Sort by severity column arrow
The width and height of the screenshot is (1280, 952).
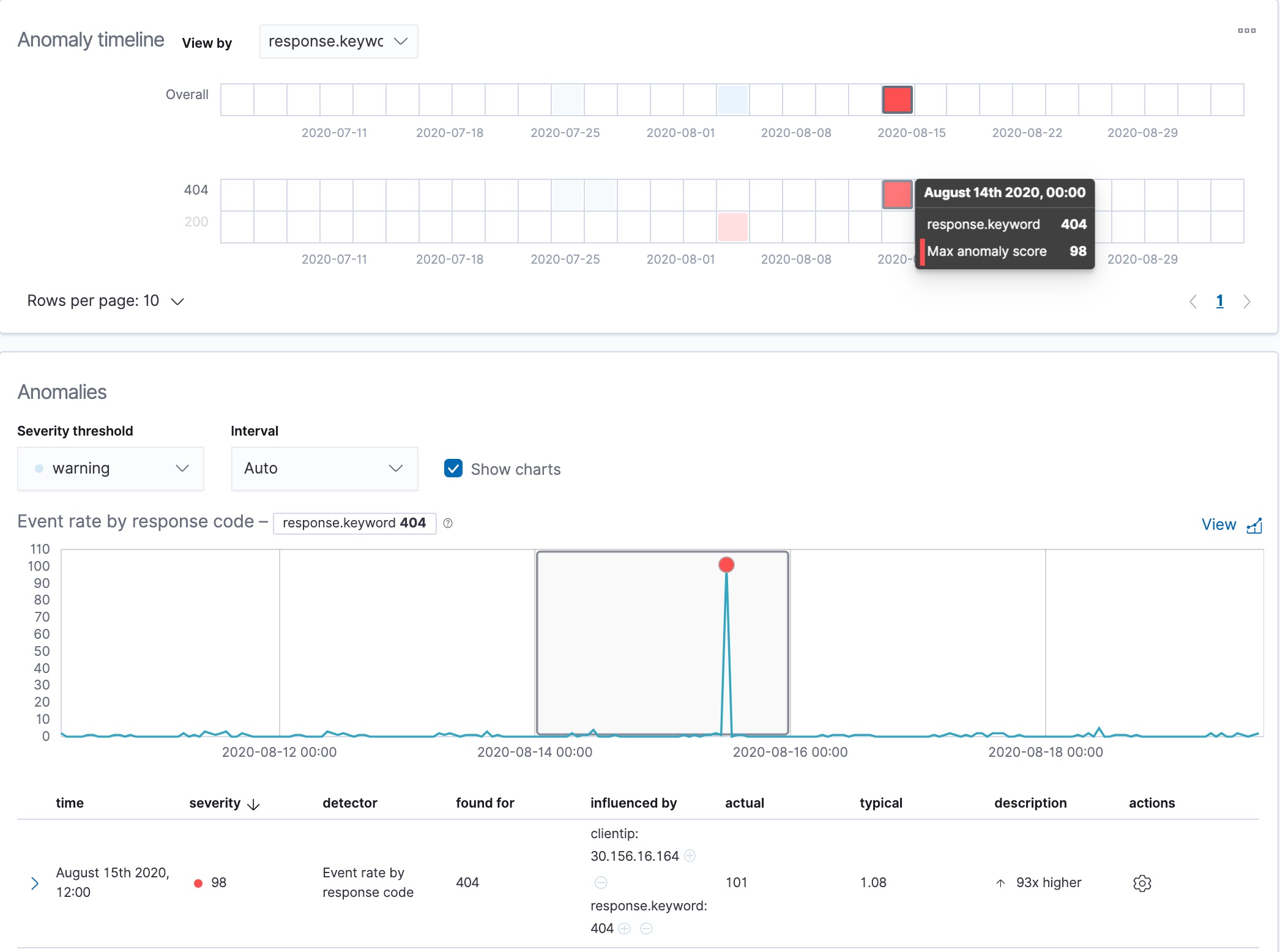point(253,805)
